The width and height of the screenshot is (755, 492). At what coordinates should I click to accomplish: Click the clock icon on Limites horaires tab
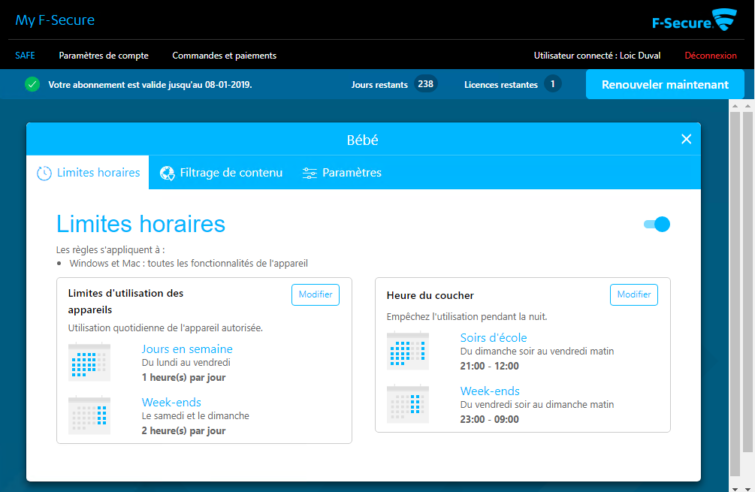click(44, 173)
